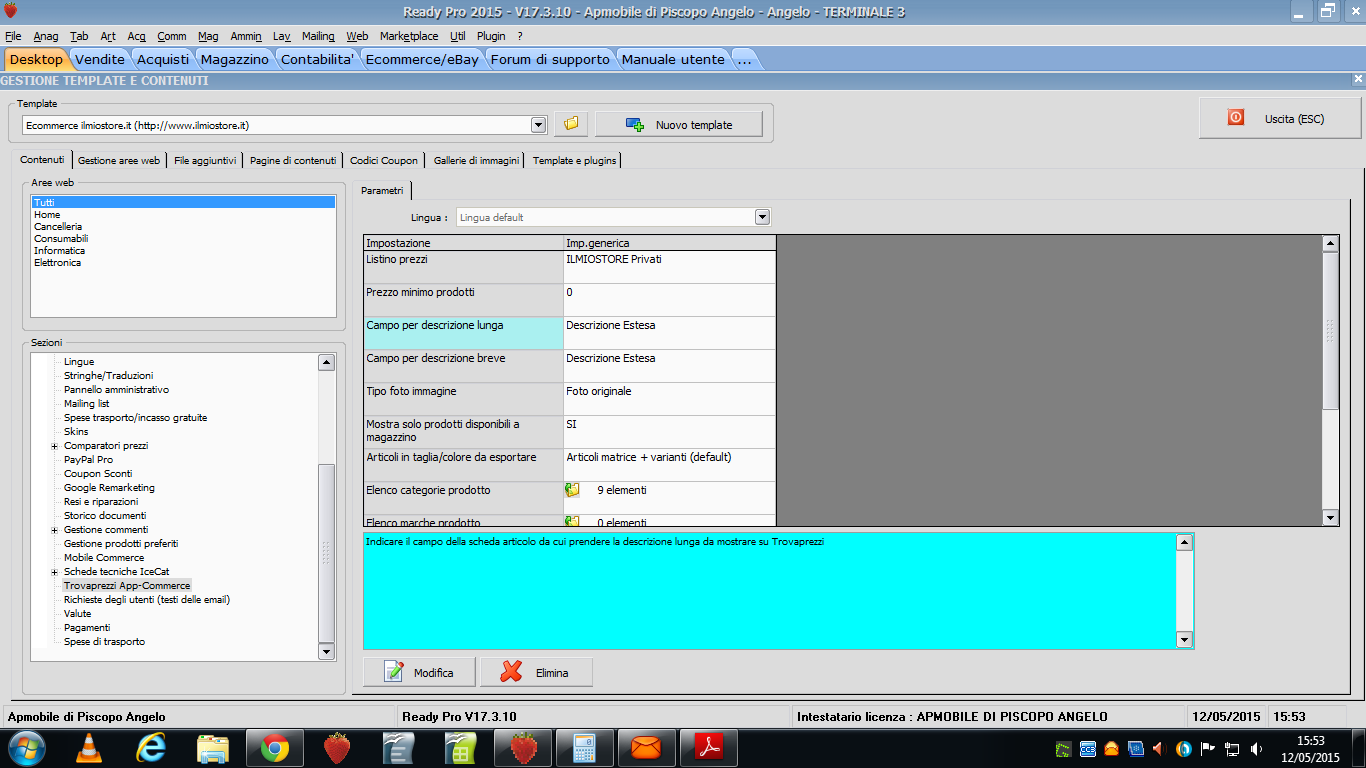This screenshot has width=1366, height=768.
Task: Expand Schede tecniche IceCat node
Action: (x=55, y=572)
